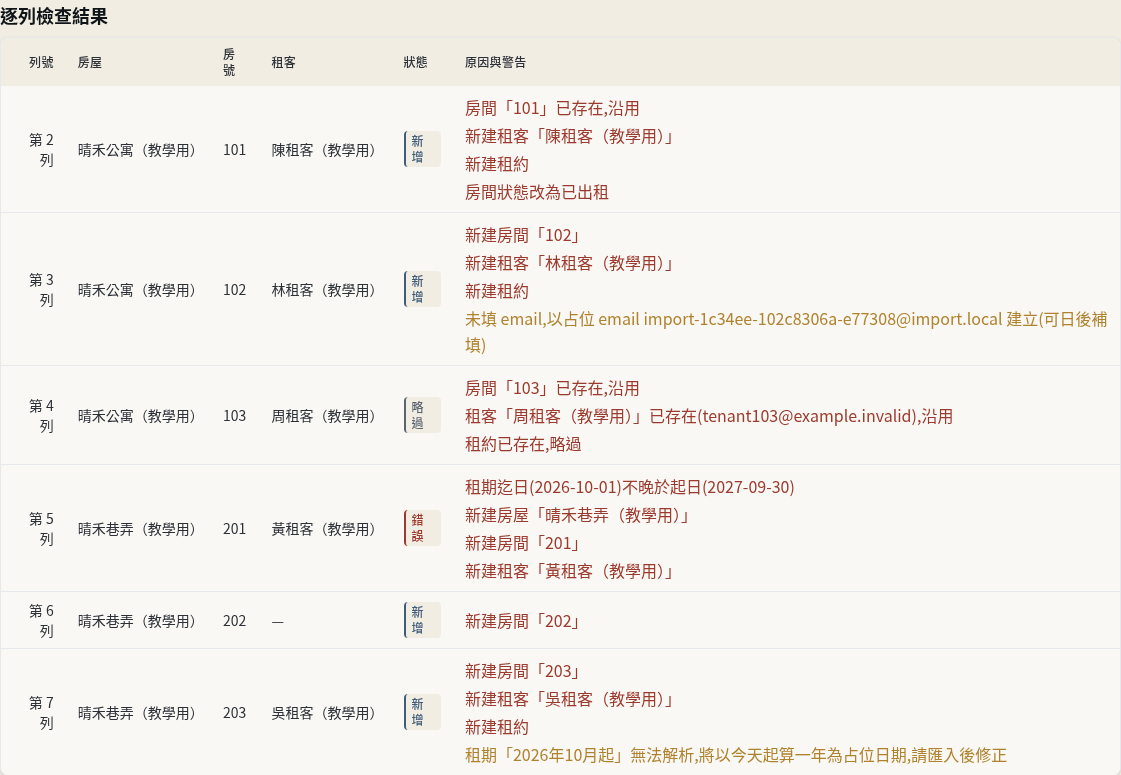Click message 新建租客「陳租客（教學用）」
This screenshot has width=1121, height=775.
click(569, 136)
